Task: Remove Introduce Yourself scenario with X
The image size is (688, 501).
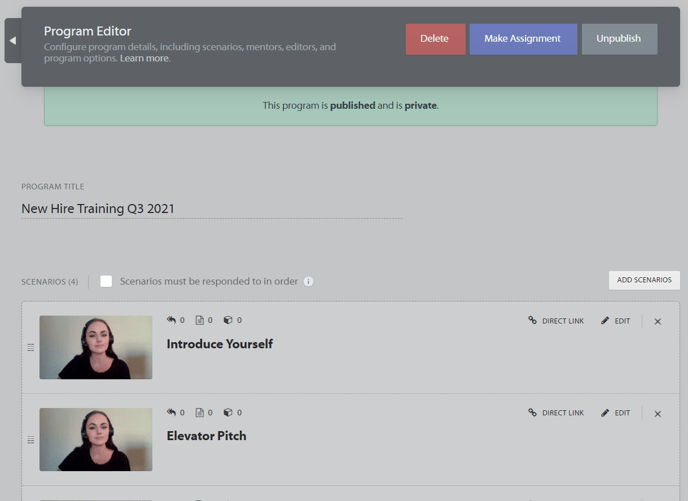Action: pos(658,321)
